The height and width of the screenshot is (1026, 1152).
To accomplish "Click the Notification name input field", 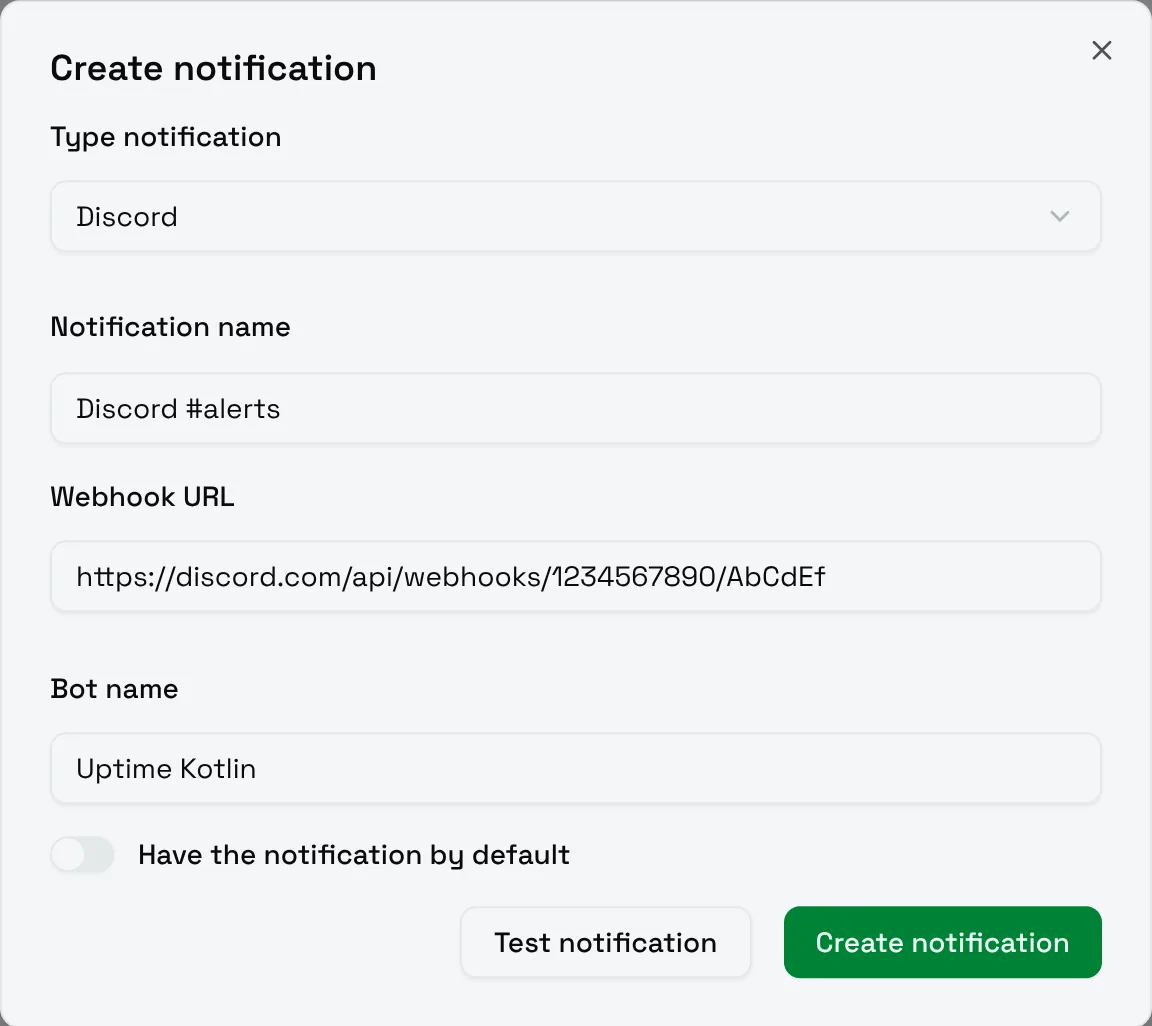I will pos(575,409).
